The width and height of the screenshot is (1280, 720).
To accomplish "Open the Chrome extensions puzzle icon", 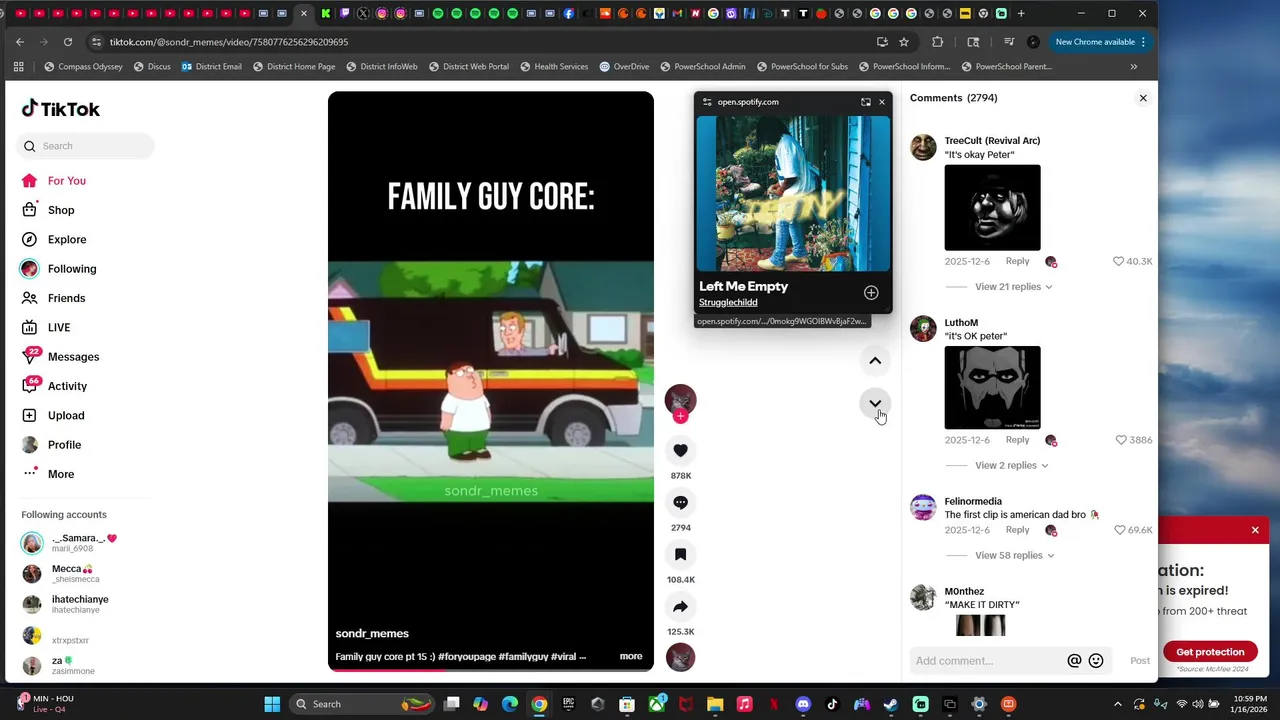I will [937, 42].
